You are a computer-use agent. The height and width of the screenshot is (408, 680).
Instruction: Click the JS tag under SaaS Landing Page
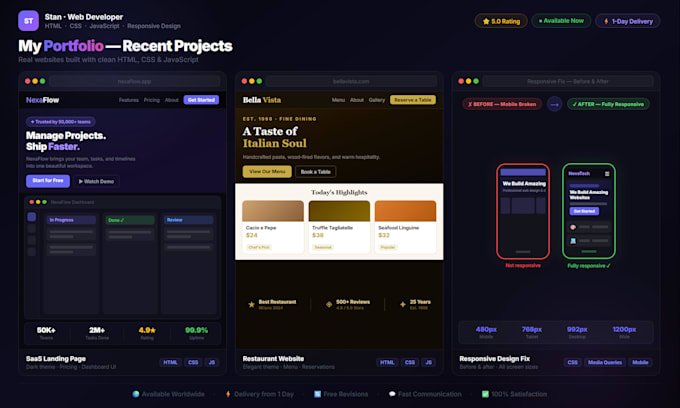click(212, 362)
